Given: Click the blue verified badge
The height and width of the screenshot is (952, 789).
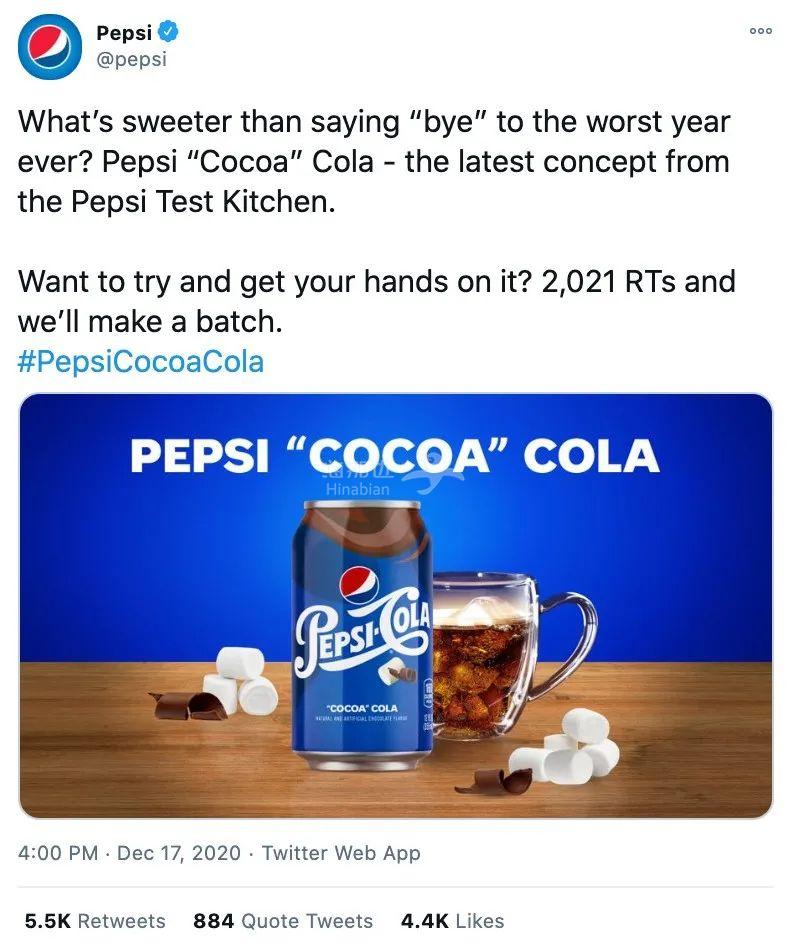Looking at the screenshot, I should tap(170, 32).
